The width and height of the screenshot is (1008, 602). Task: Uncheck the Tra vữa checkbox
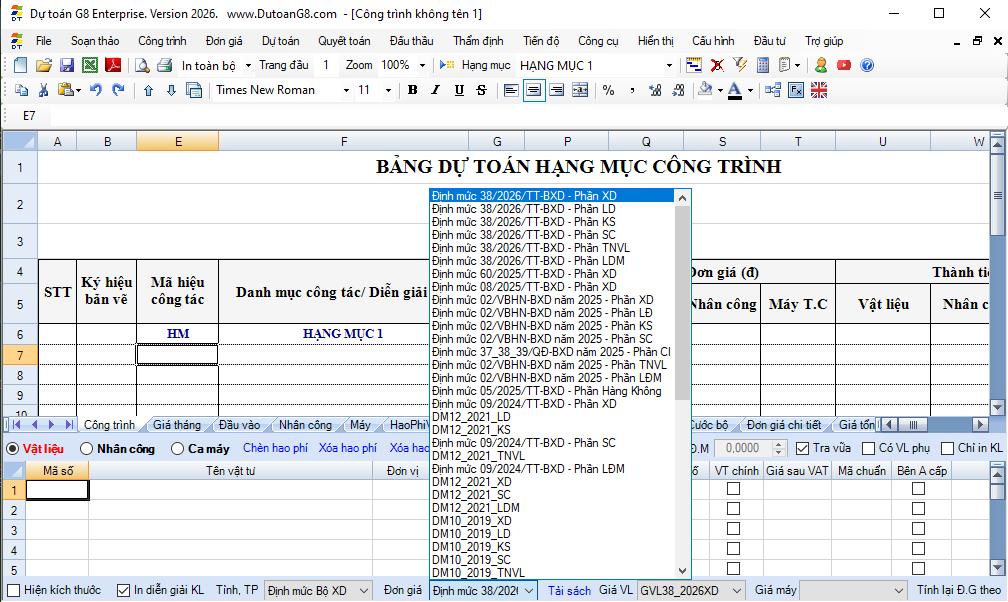point(802,448)
